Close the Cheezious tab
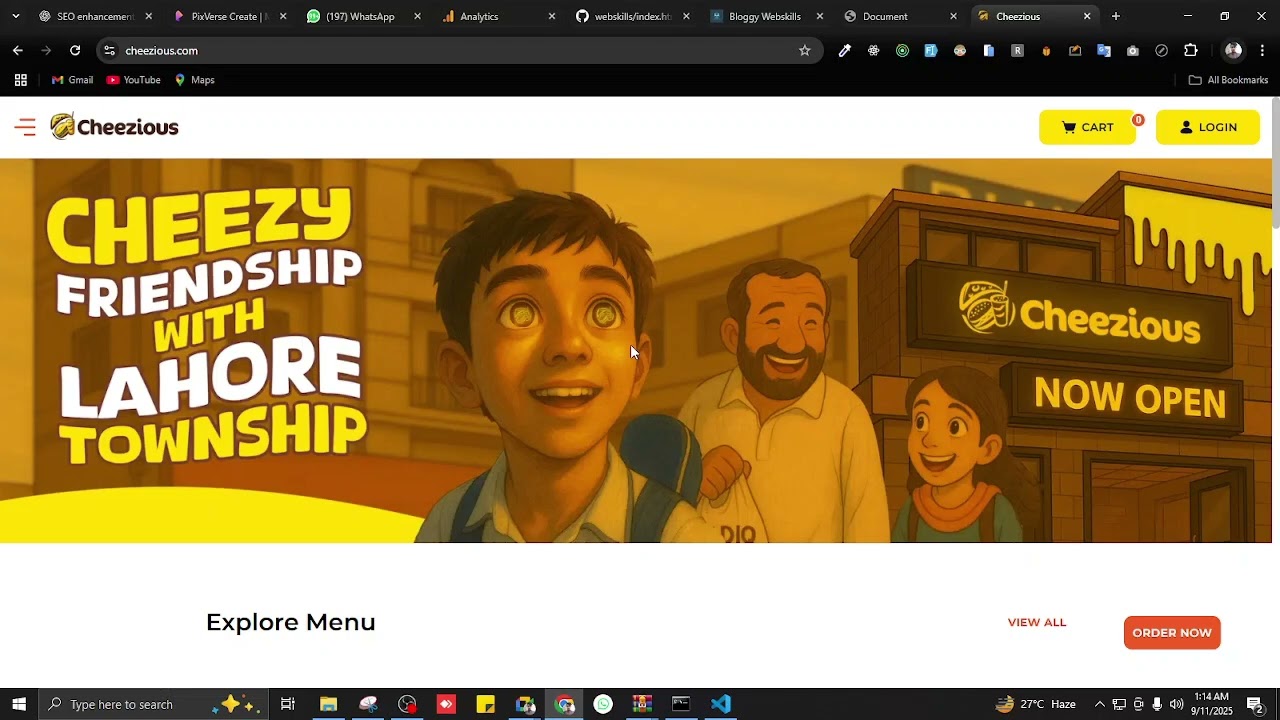 coord(1087,16)
